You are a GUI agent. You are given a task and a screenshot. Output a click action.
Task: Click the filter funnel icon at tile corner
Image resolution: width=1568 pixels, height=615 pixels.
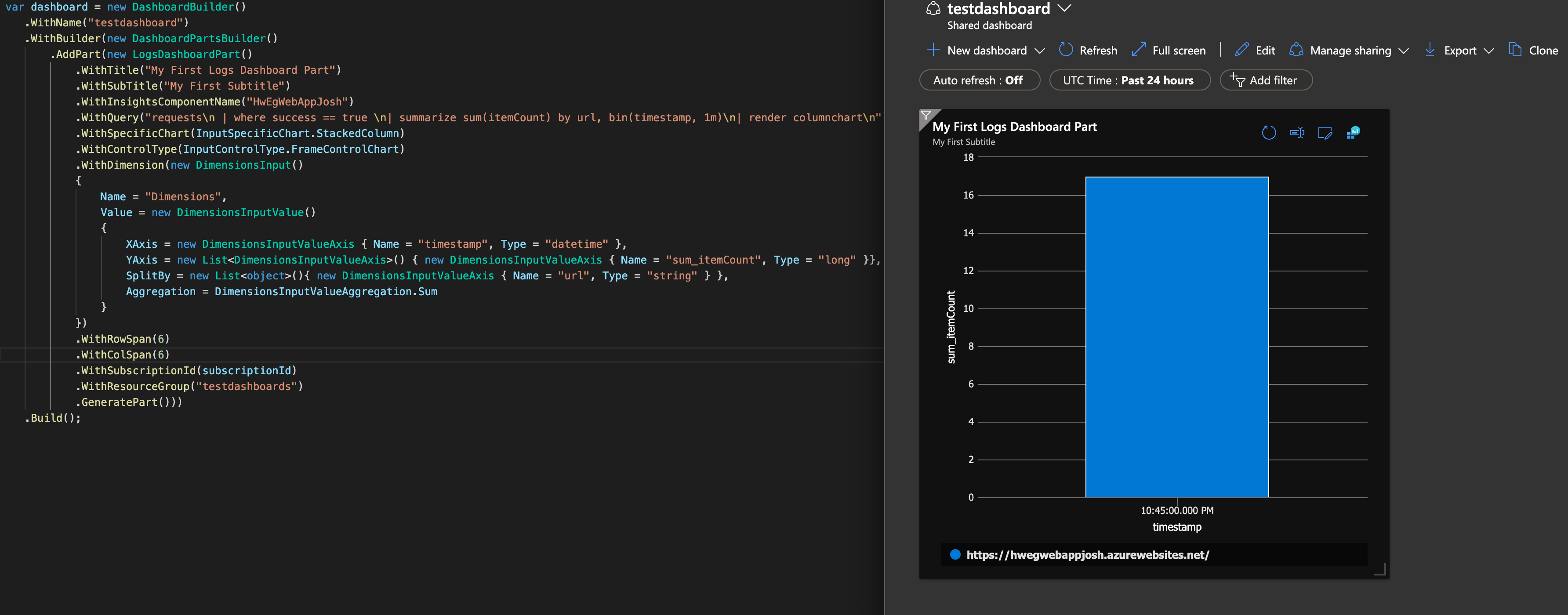(x=926, y=116)
